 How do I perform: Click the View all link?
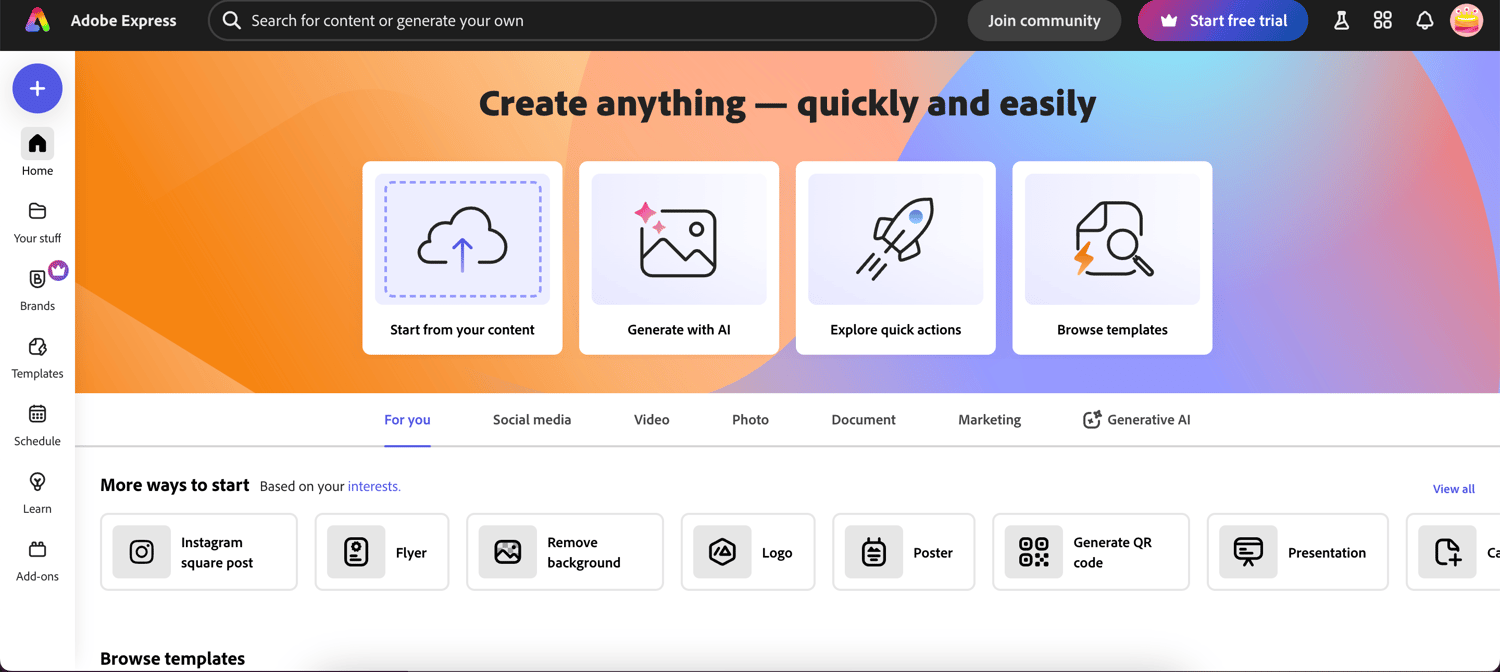[1453, 489]
